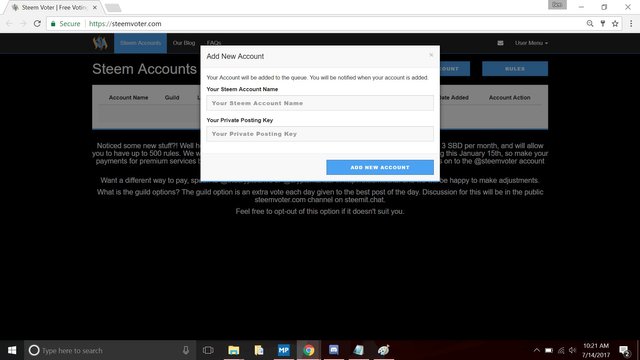Open the zoom magnifier icon in address bar
Screen dimensions: 640x360
coord(590,24)
